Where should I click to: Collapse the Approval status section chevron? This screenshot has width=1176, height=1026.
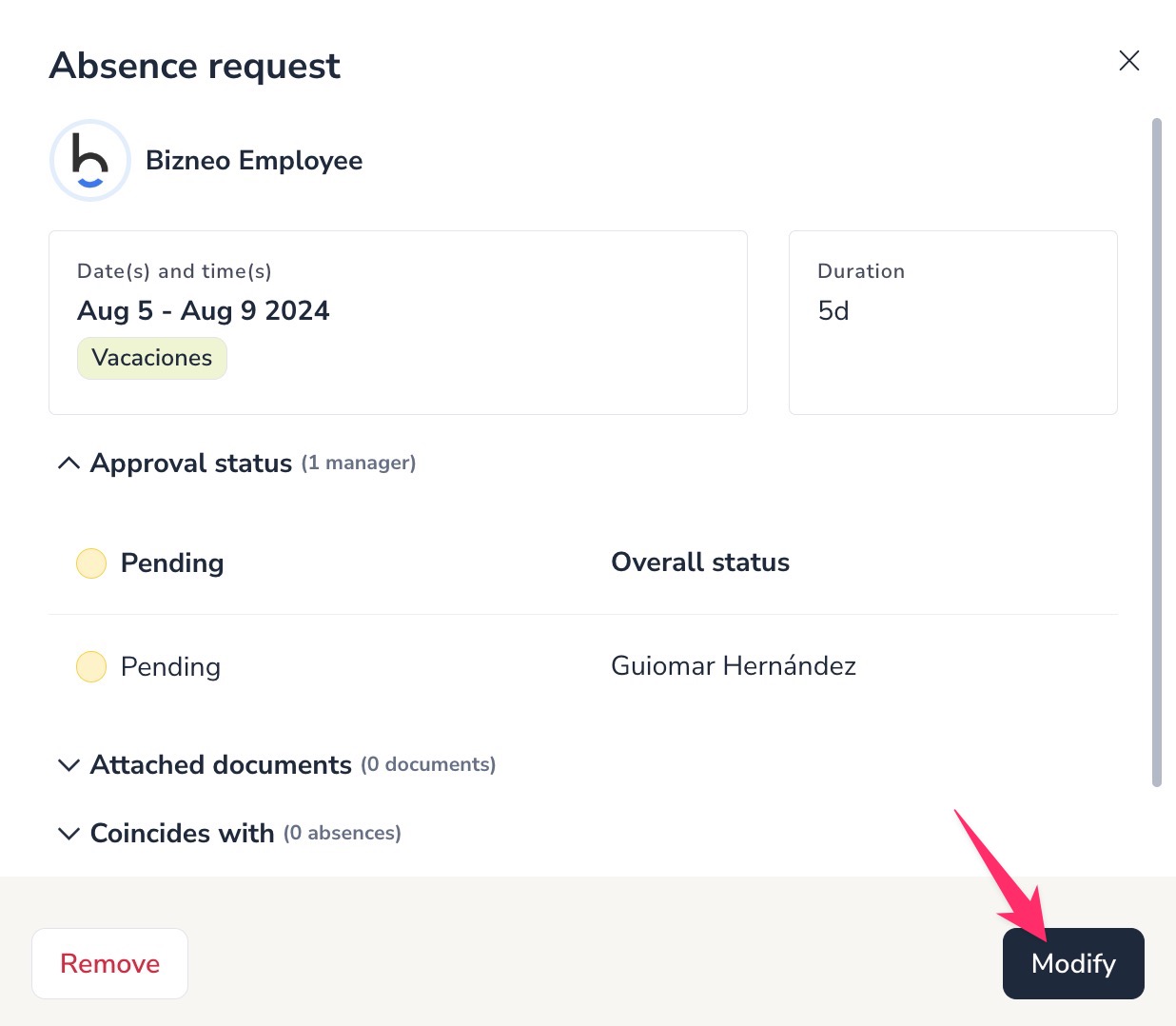click(x=69, y=464)
